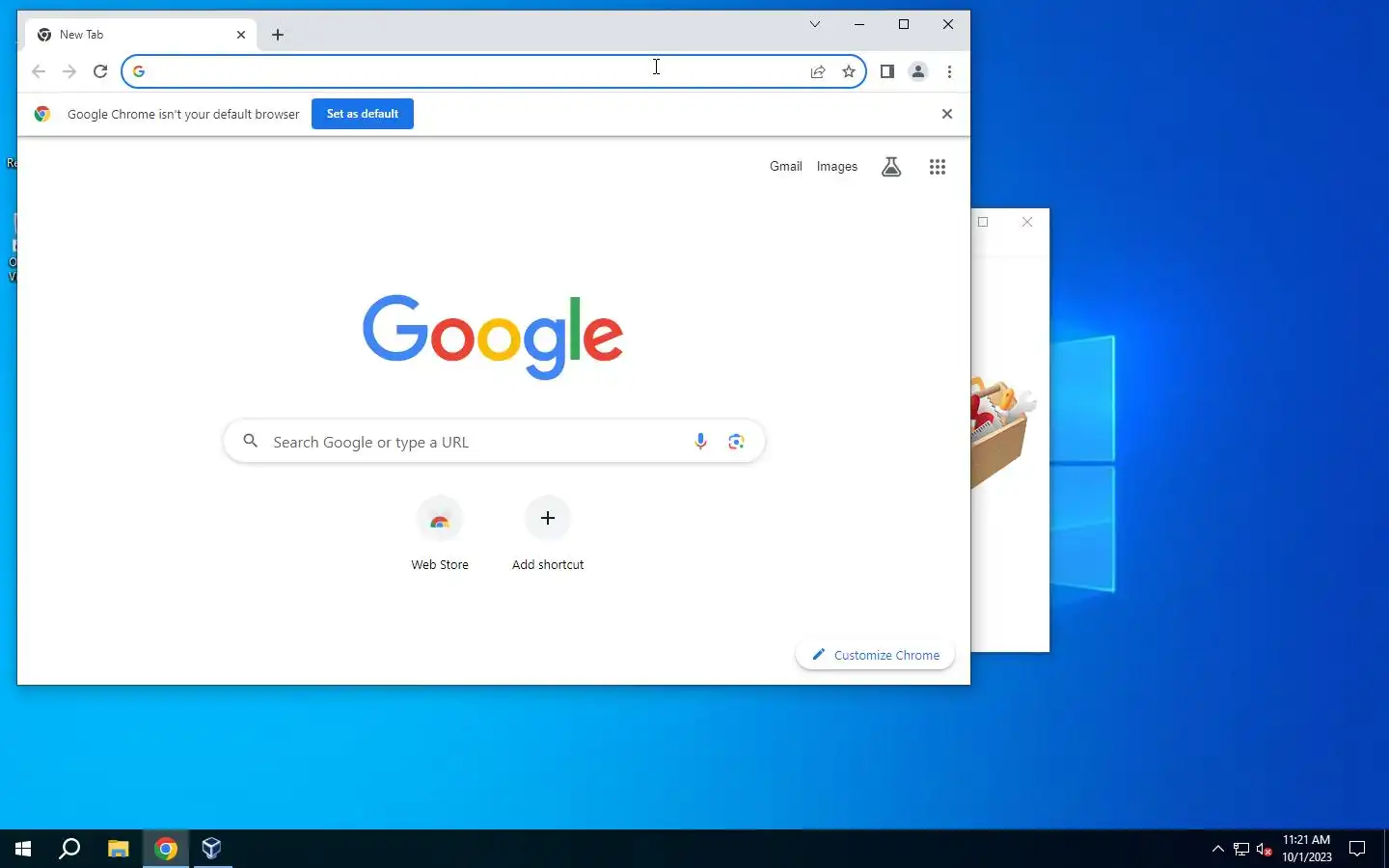This screenshot has height=868, width=1389.
Task: Open the Windows notification center
Action: click(1357, 849)
